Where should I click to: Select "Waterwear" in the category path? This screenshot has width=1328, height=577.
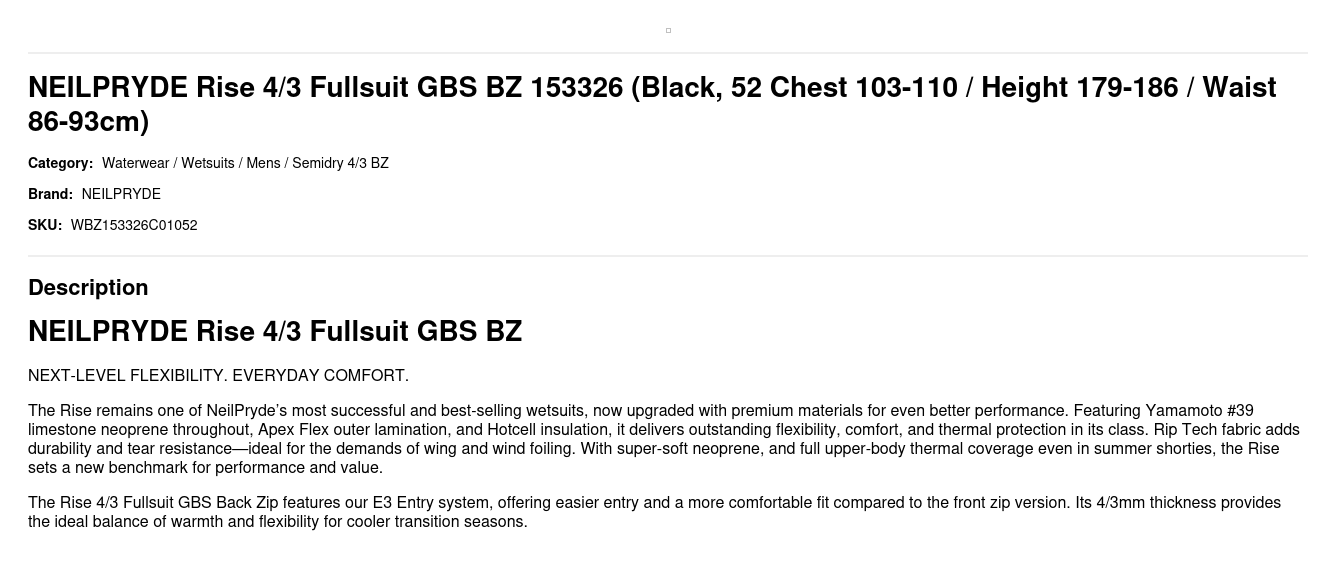point(135,163)
